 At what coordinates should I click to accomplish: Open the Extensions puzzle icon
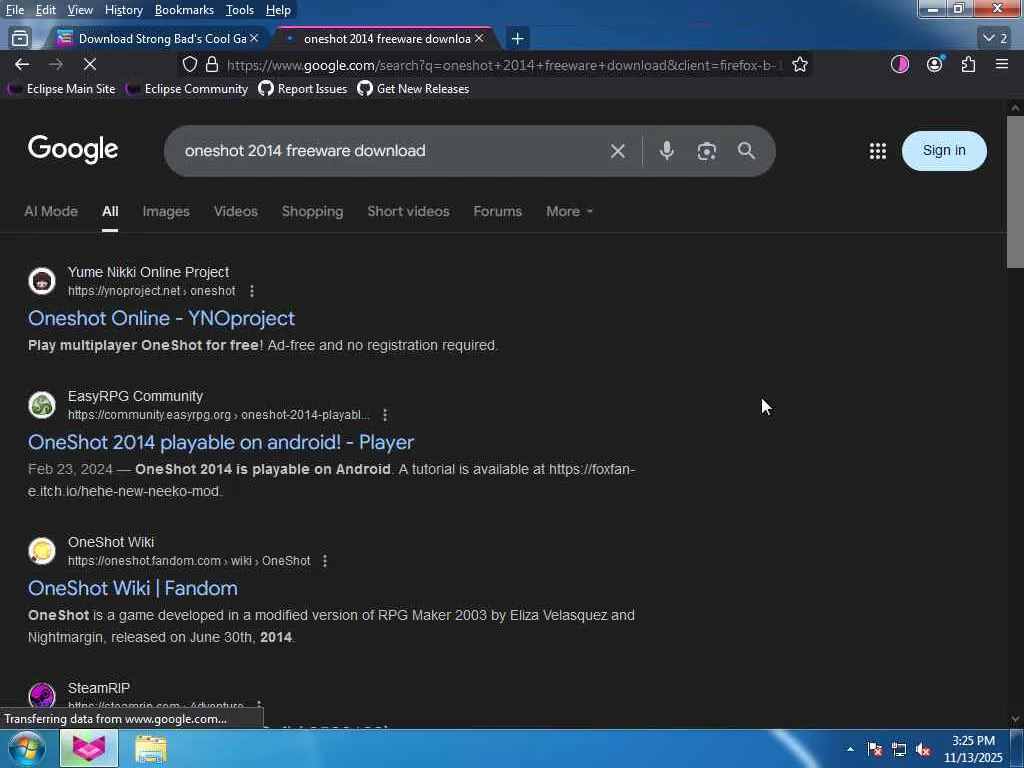click(x=968, y=64)
